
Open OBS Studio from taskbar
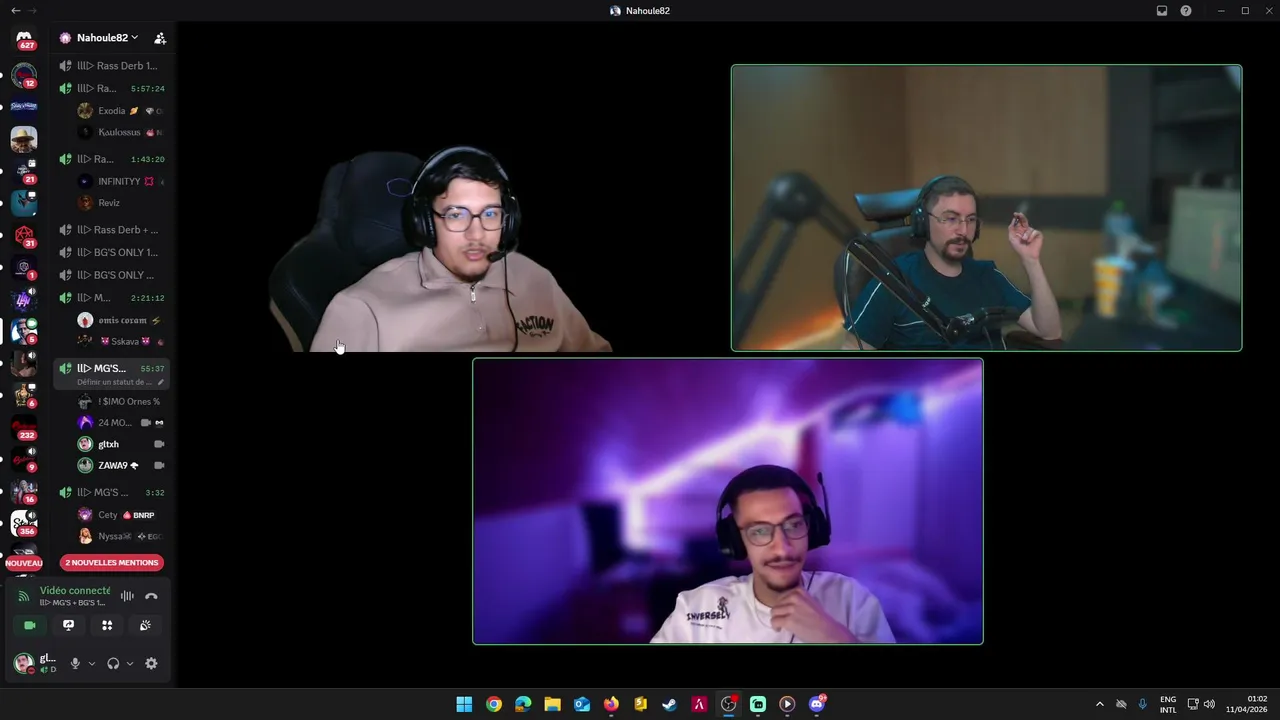point(729,704)
